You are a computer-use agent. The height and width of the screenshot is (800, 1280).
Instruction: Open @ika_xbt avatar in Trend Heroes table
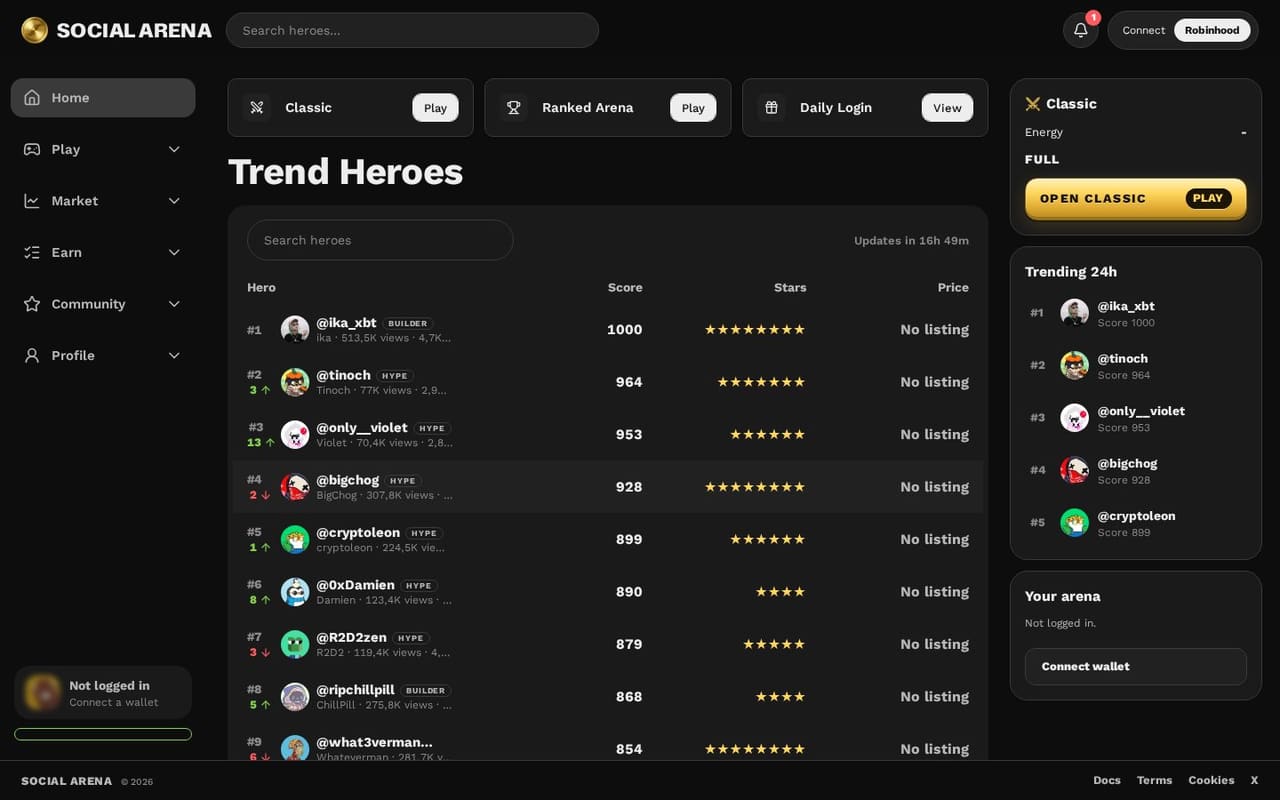295,330
